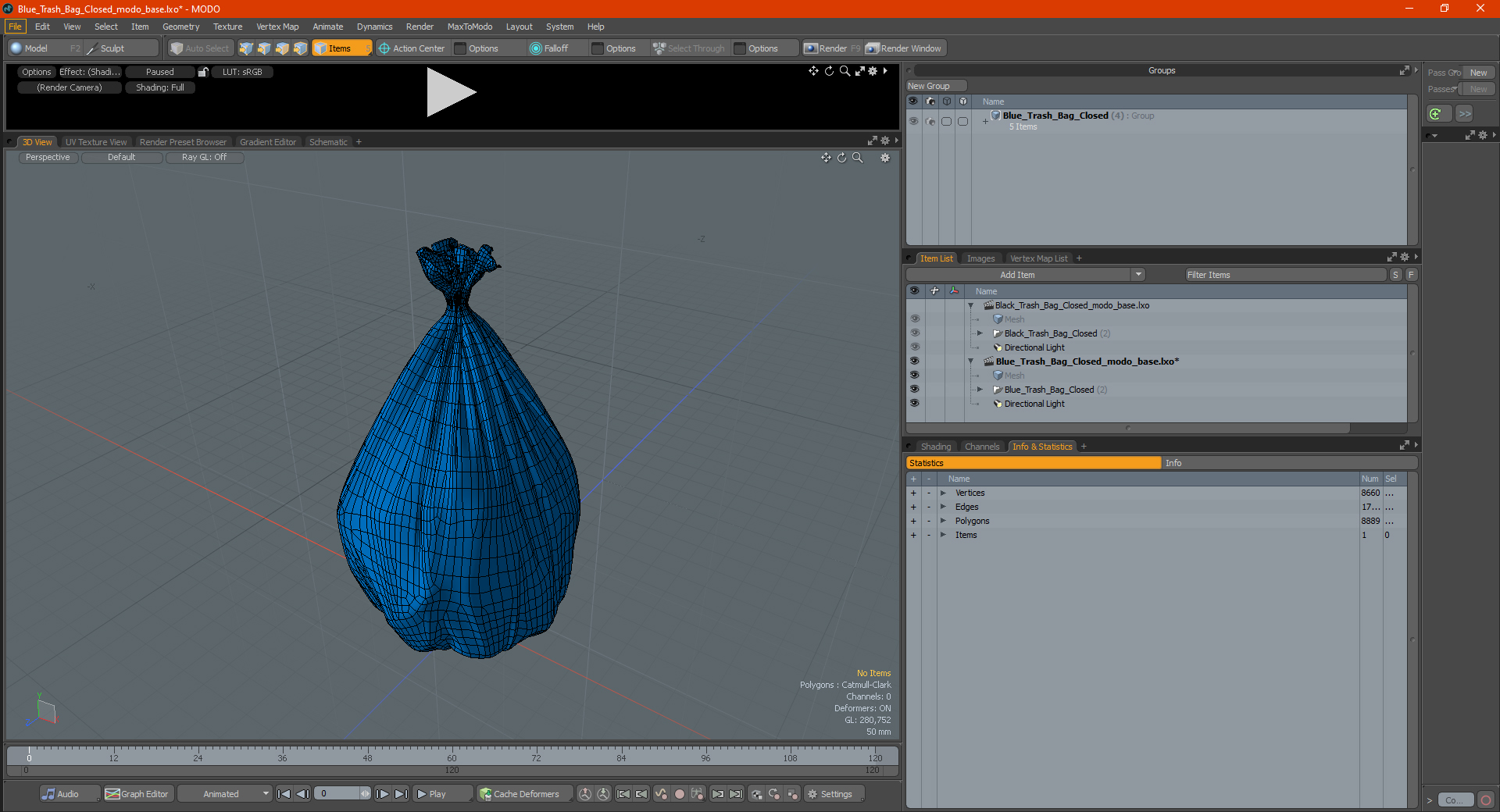Expand Polygons statistics row
Screen dimensions: 1500x812
pyautogui.click(x=943, y=521)
